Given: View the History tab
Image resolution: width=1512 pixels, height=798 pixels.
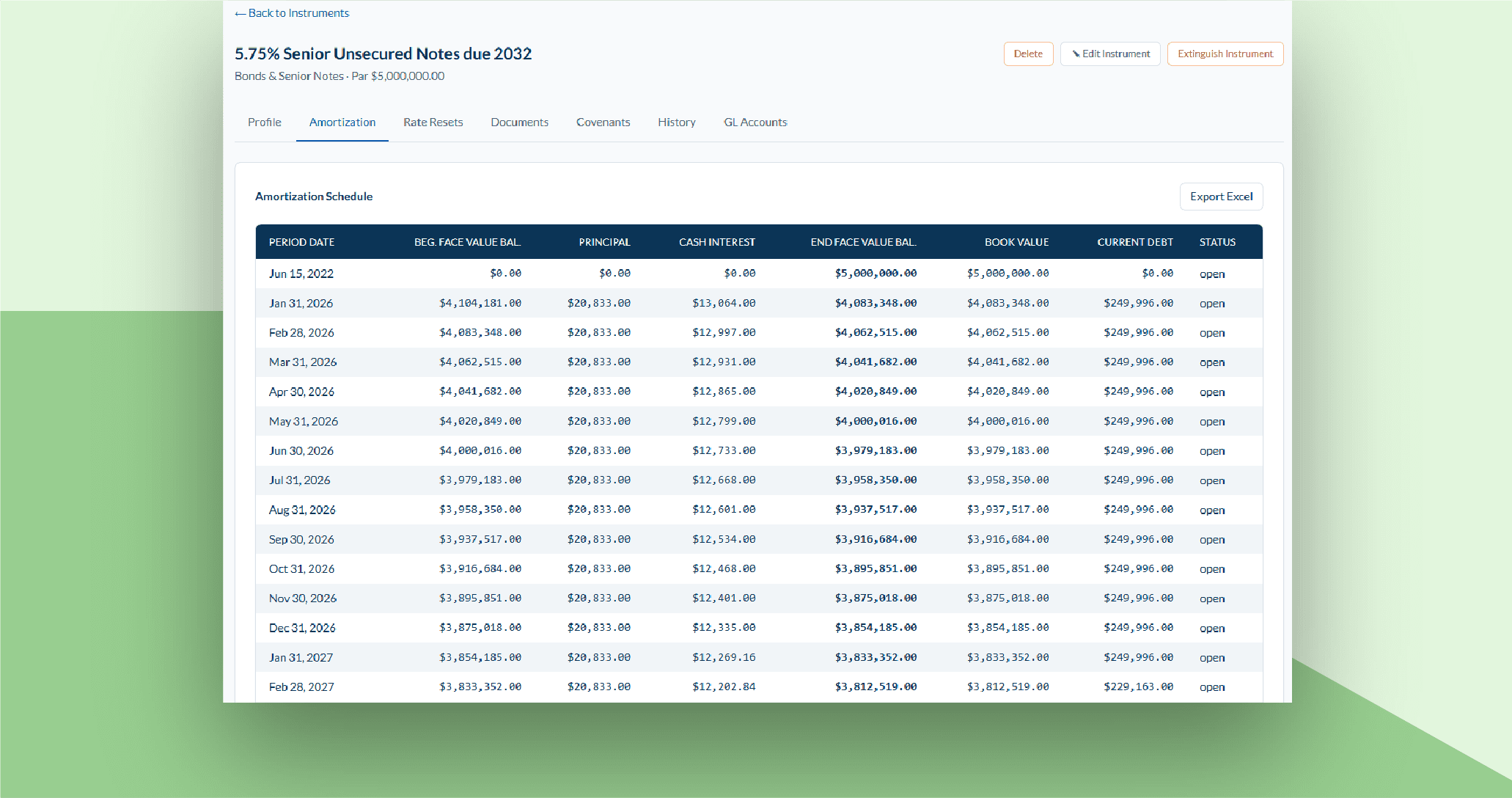Looking at the screenshot, I should [677, 122].
